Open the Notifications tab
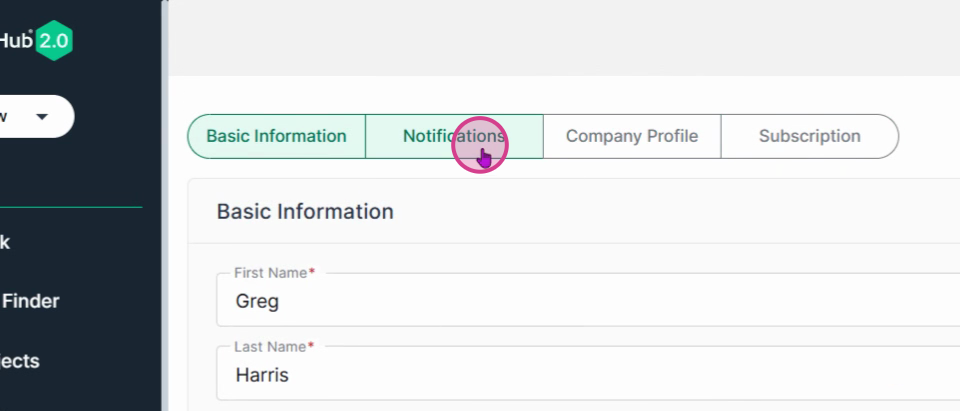The height and width of the screenshot is (411, 960). point(454,136)
